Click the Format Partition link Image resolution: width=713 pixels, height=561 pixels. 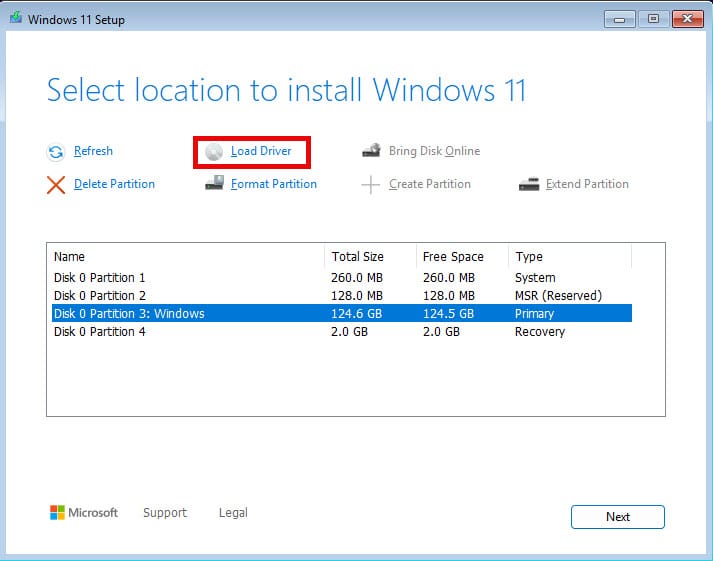tap(273, 184)
